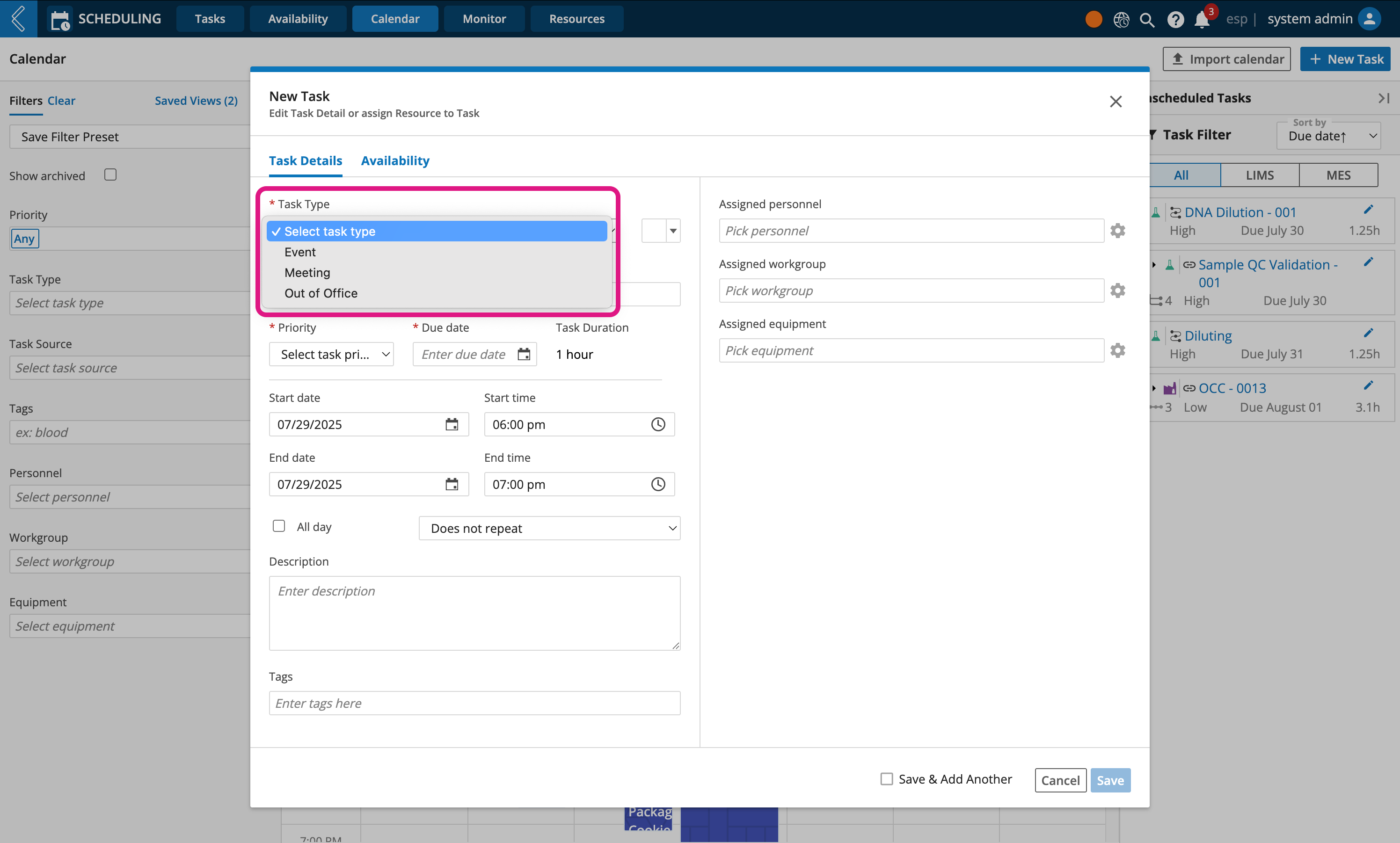1400x843 pixels.
Task: Expand the OCC - 0013 task row
Action: point(1154,389)
